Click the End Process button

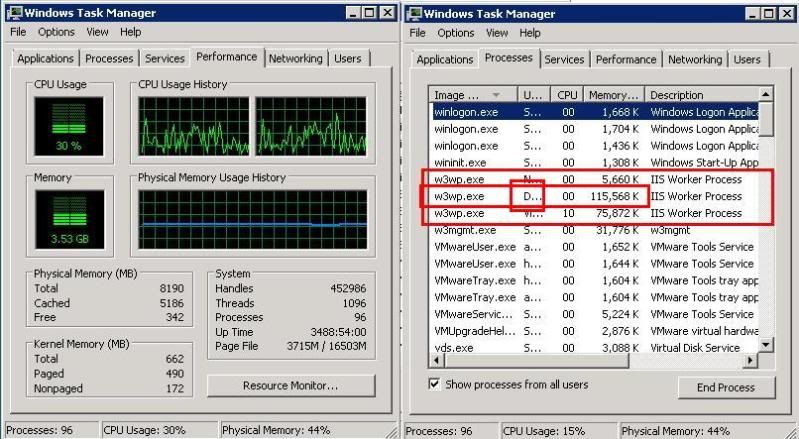pyautogui.click(x=727, y=387)
